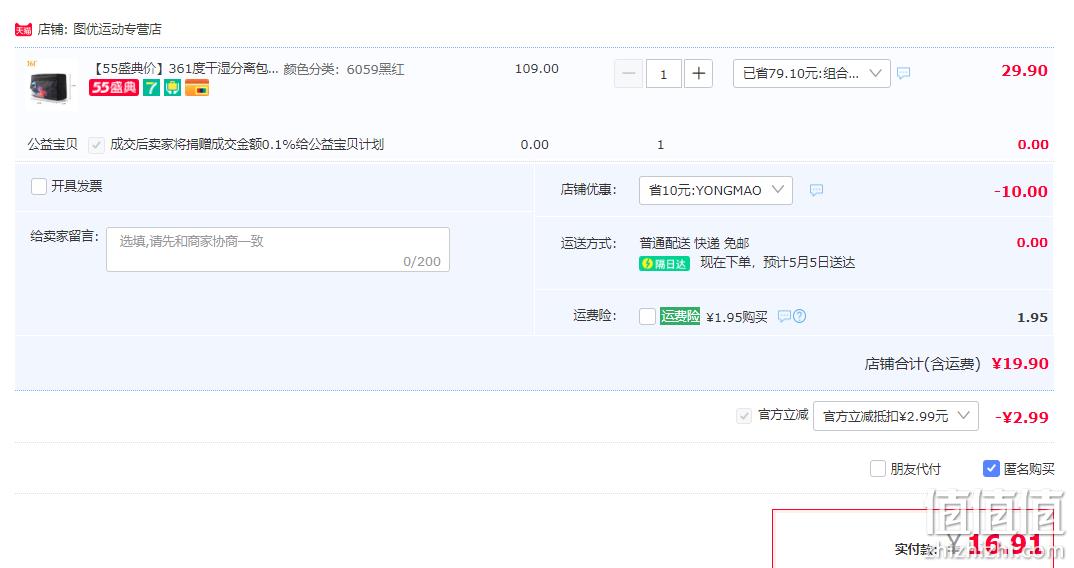Click the orange credit card payment badge

(x=197, y=88)
